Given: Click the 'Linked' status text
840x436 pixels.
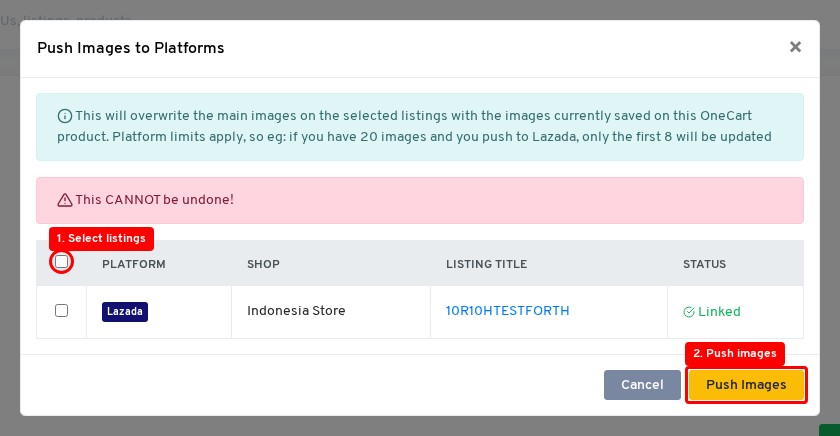Looking at the screenshot, I should click(719, 312).
